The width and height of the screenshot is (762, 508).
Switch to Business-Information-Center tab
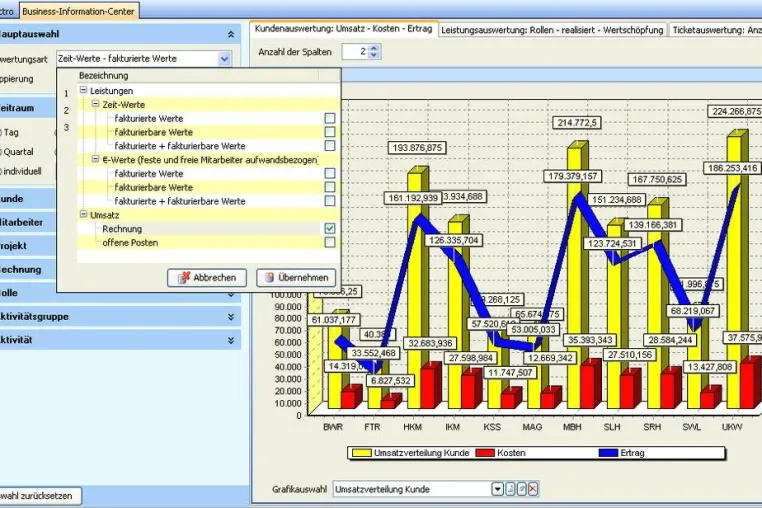click(78, 11)
